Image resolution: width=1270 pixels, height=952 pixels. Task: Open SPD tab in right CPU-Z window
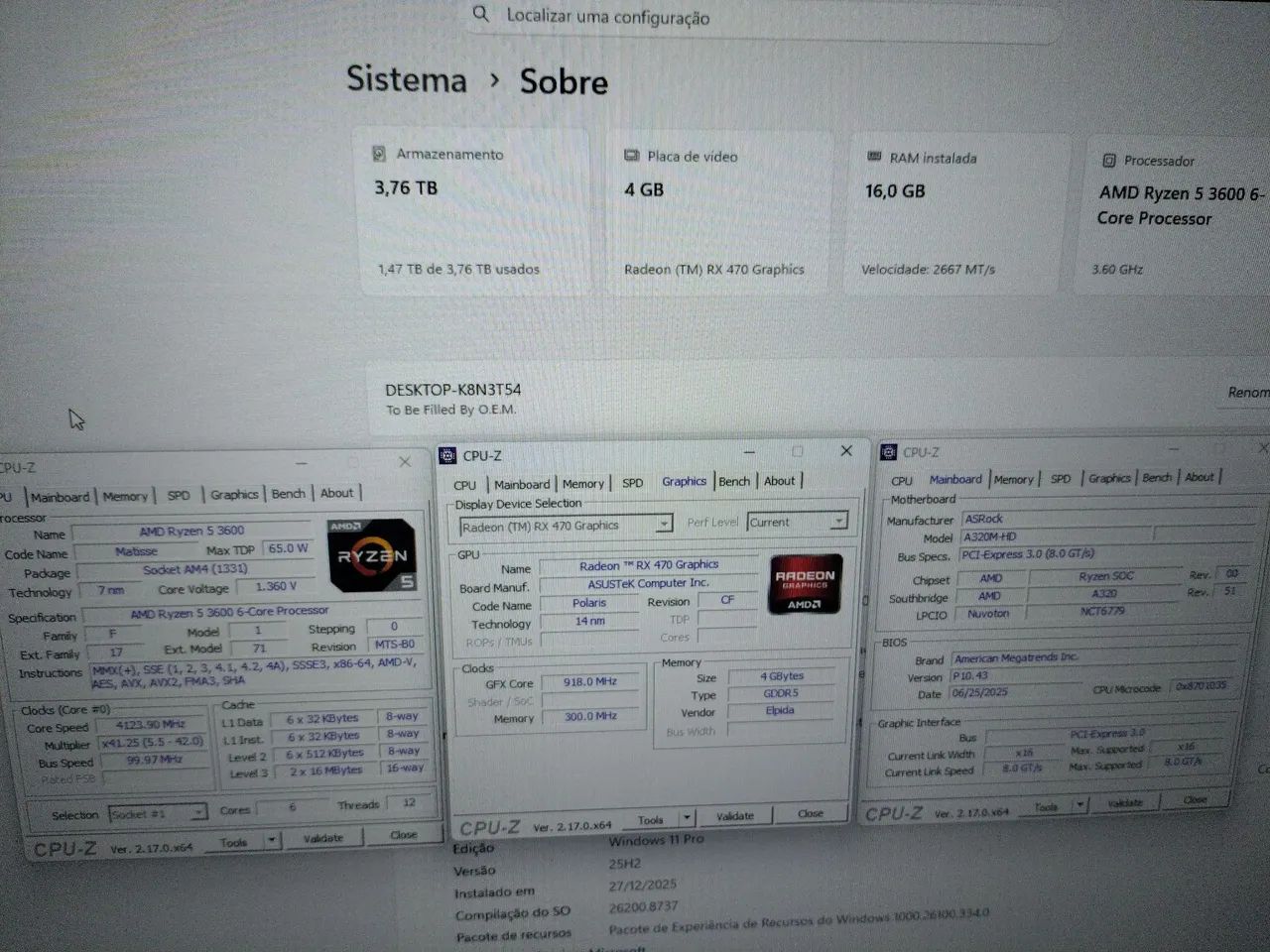pos(1061,478)
